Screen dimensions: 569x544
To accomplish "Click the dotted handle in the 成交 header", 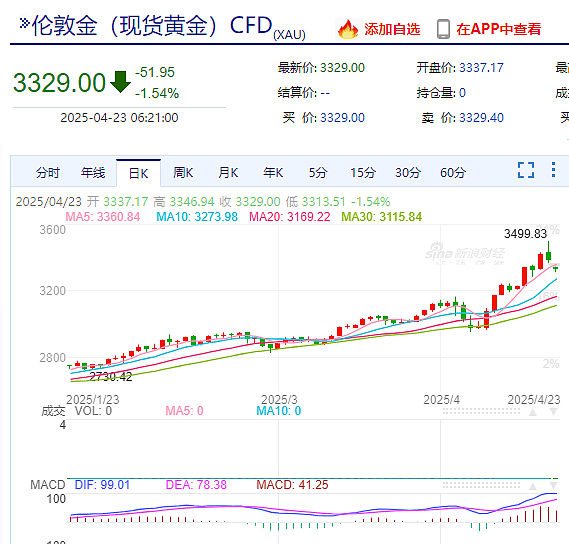I will 481,412.
